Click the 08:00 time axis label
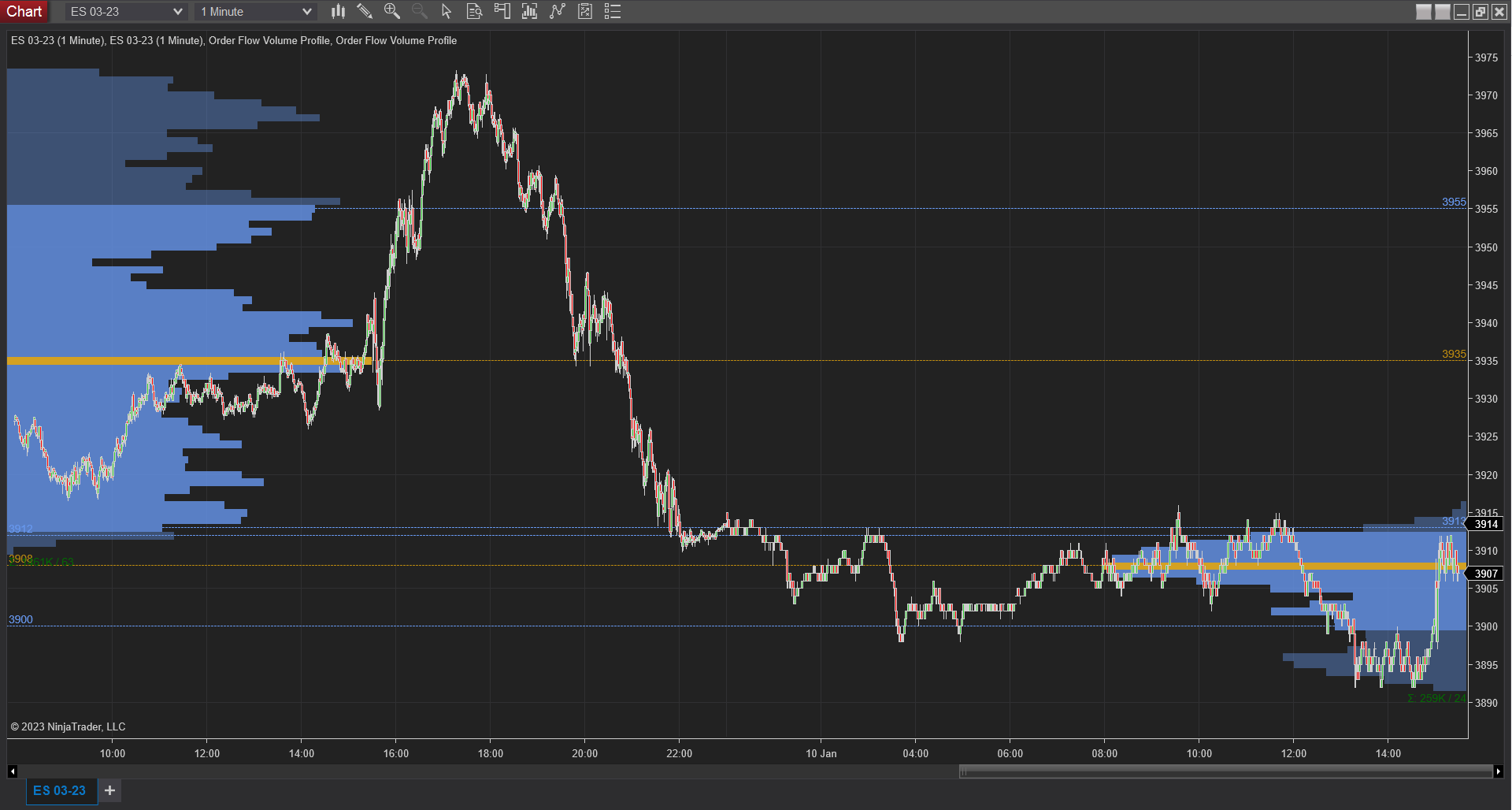The height and width of the screenshot is (810, 1512). point(1105,753)
